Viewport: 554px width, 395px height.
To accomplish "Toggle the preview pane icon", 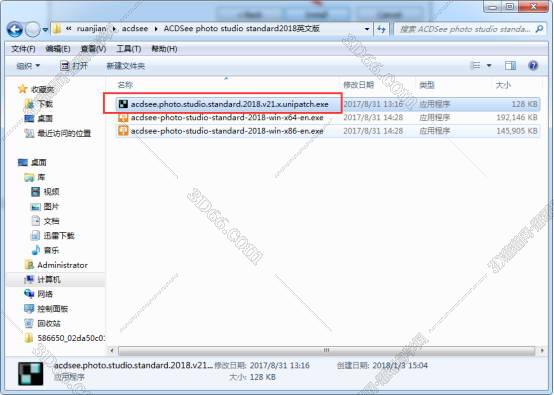I will click(x=510, y=65).
